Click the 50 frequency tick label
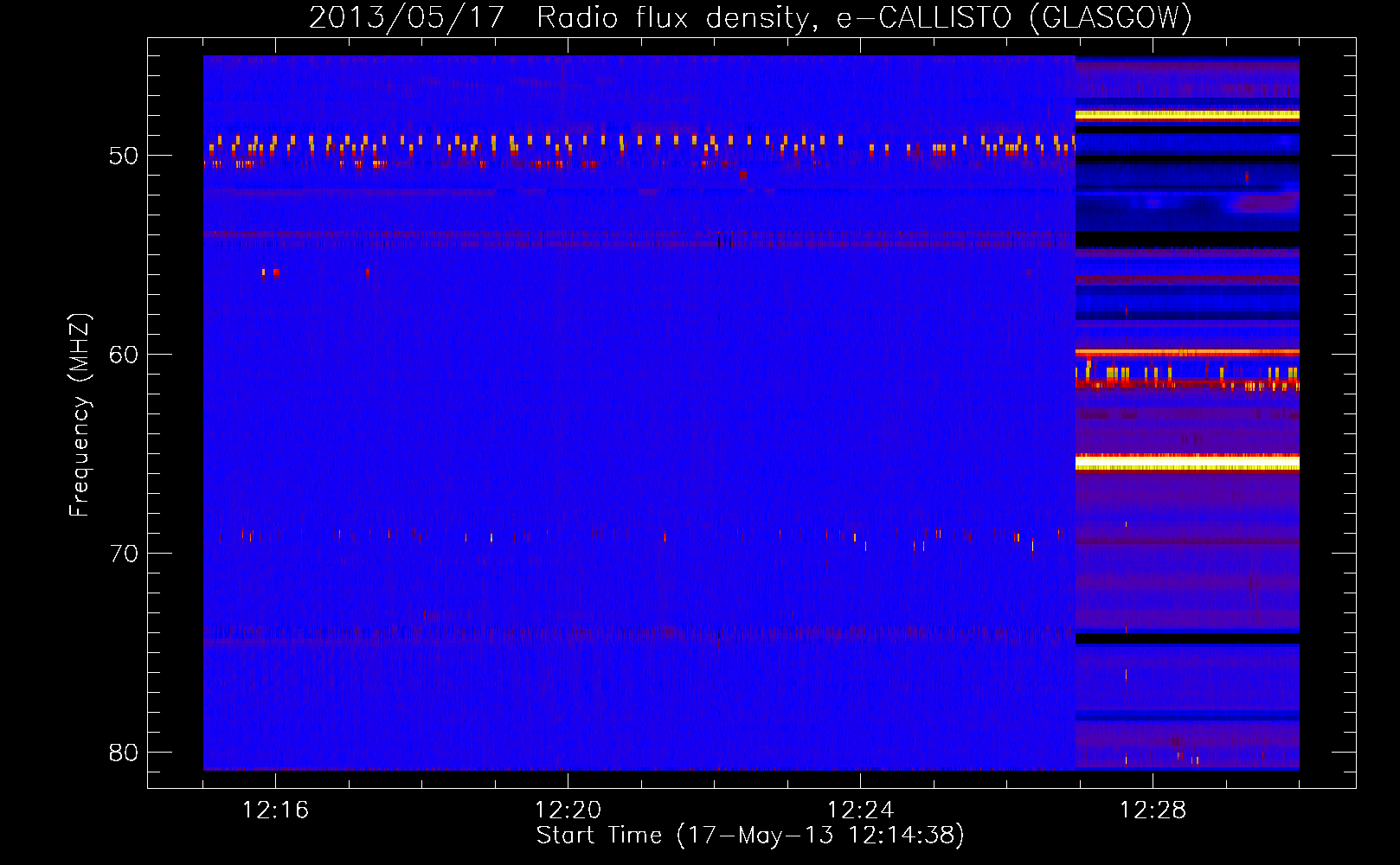 tap(124, 157)
